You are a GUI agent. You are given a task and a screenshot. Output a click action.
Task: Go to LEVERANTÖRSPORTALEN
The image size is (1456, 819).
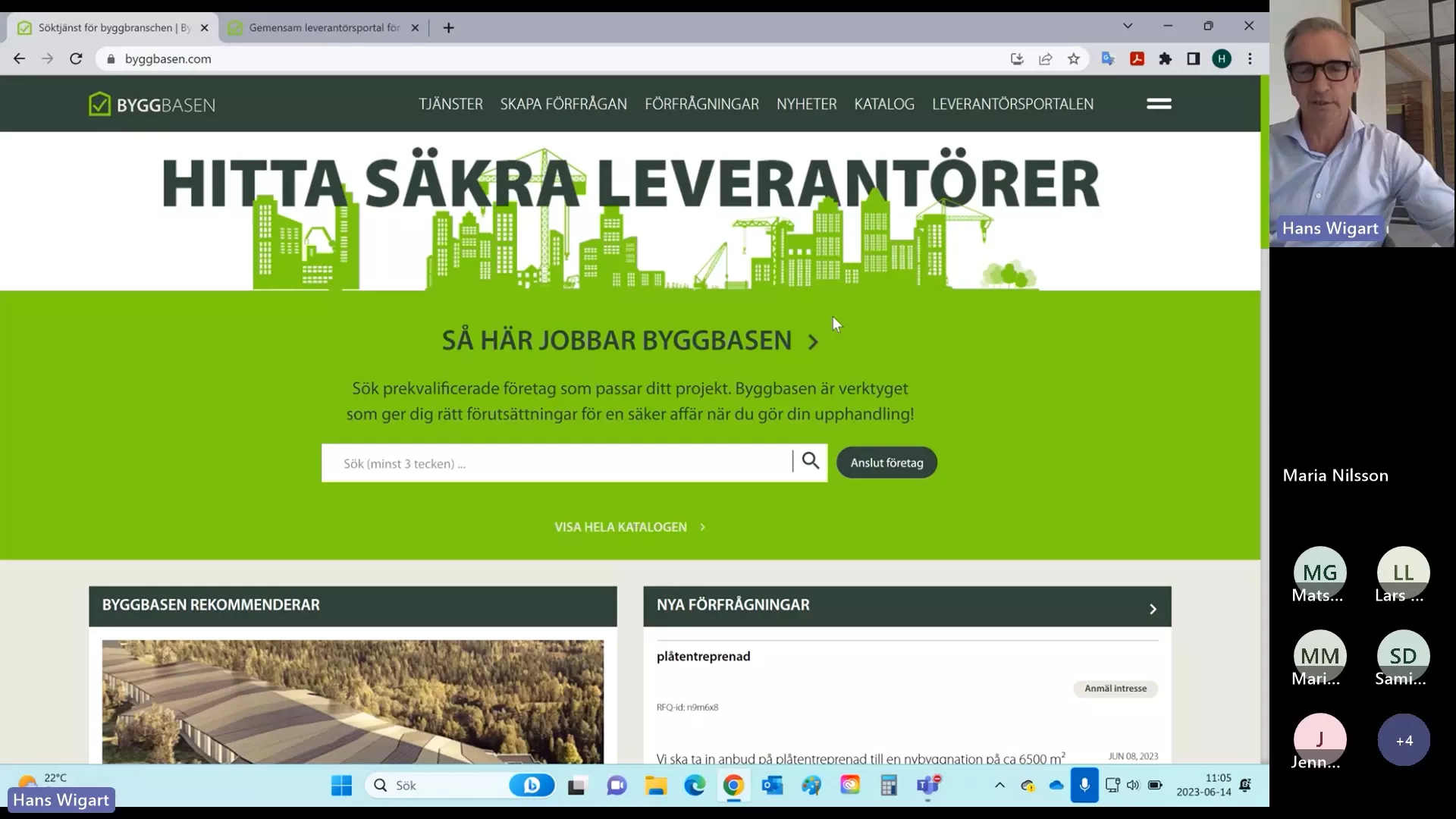pos(1012,104)
